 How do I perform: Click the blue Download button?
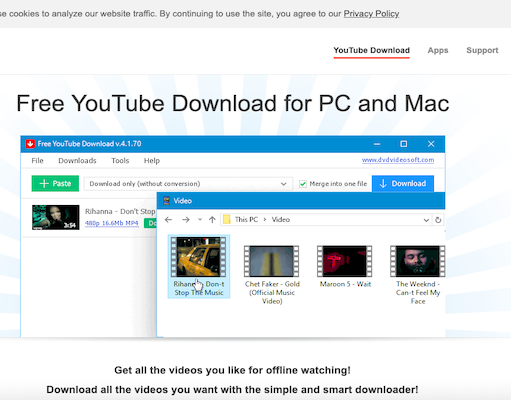(403, 183)
